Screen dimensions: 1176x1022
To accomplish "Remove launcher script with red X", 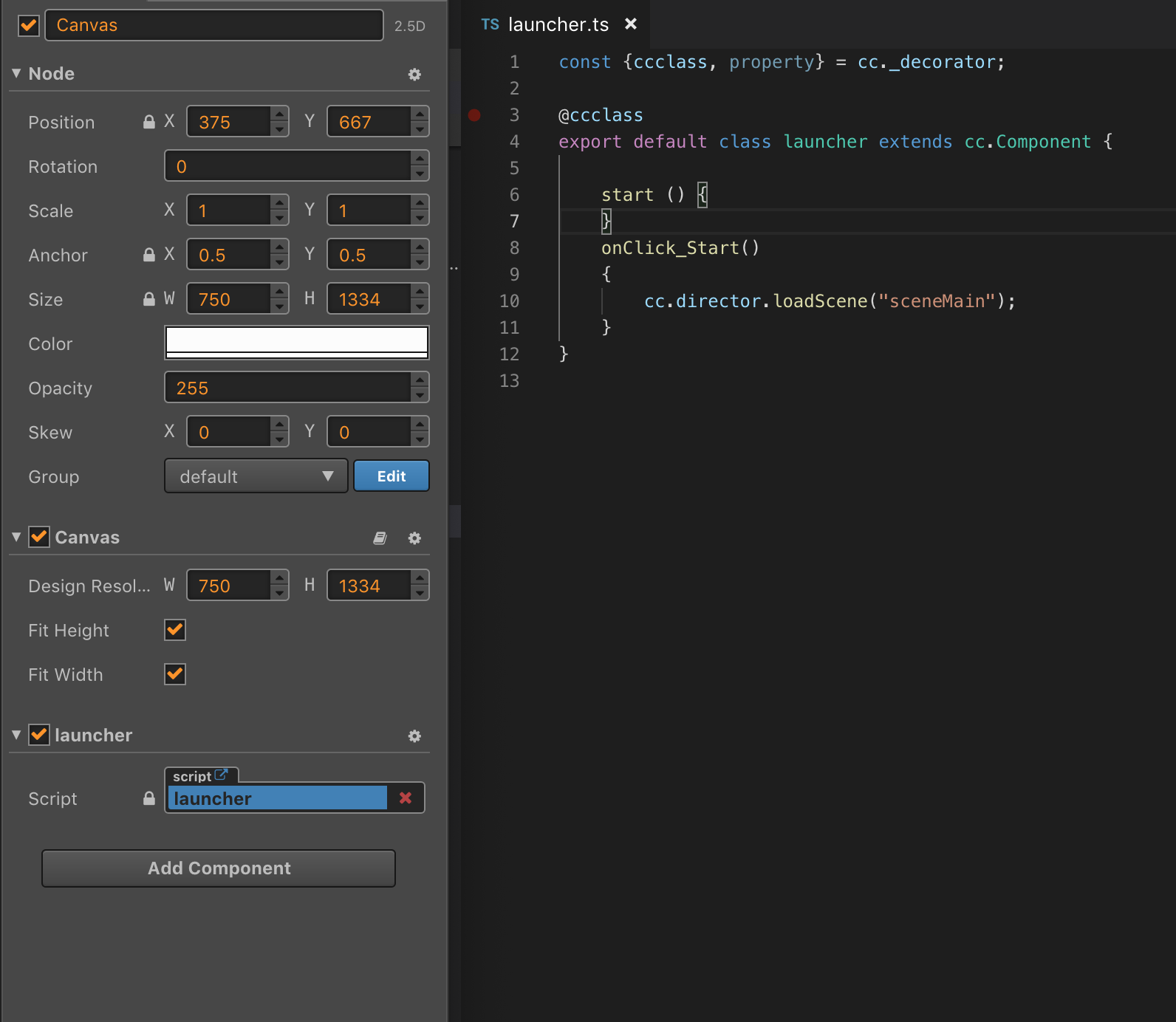I will coord(406,798).
